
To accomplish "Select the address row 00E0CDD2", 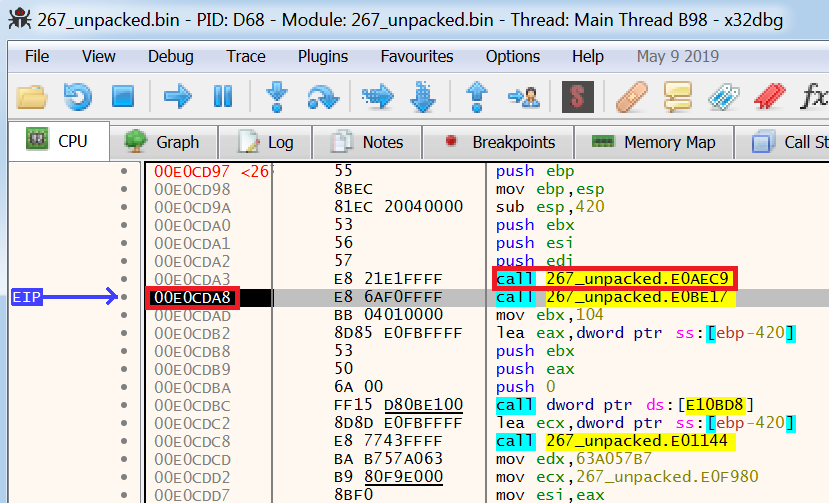I will click(192, 477).
